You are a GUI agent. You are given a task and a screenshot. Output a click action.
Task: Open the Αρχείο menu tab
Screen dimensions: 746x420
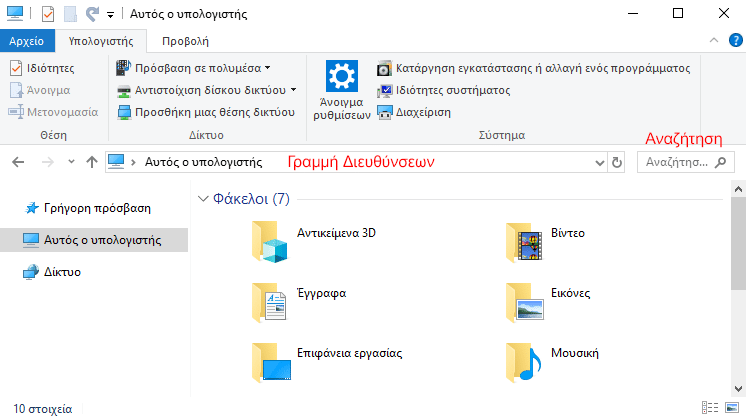27,41
